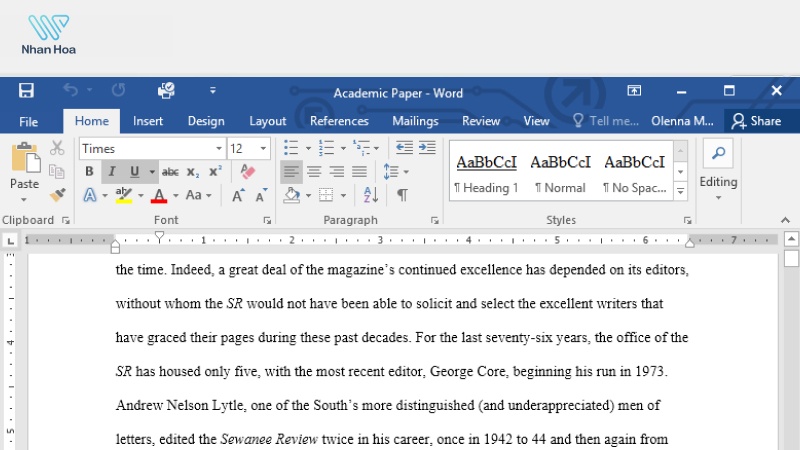Copy selection with the Copy icon
The width and height of the screenshot is (800, 450).
pyautogui.click(x=57, y=171)
